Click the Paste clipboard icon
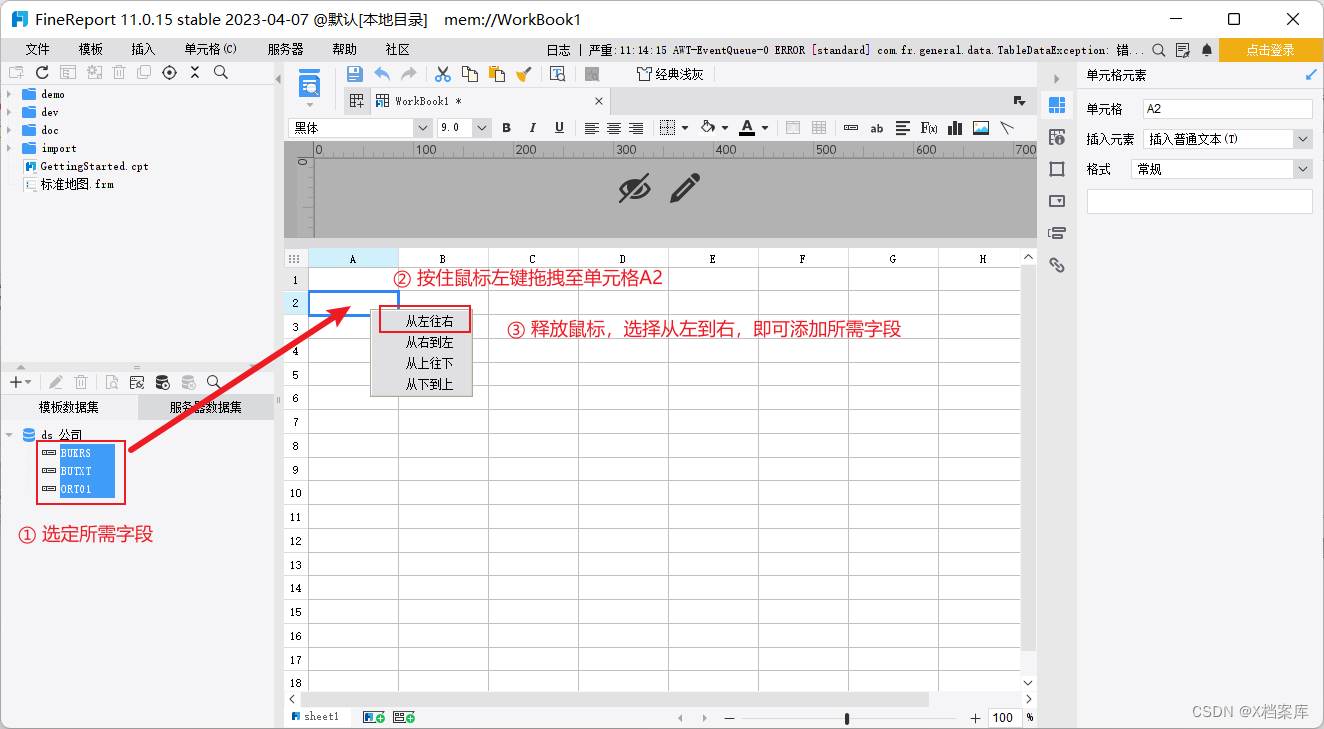 tap(496, 73)
